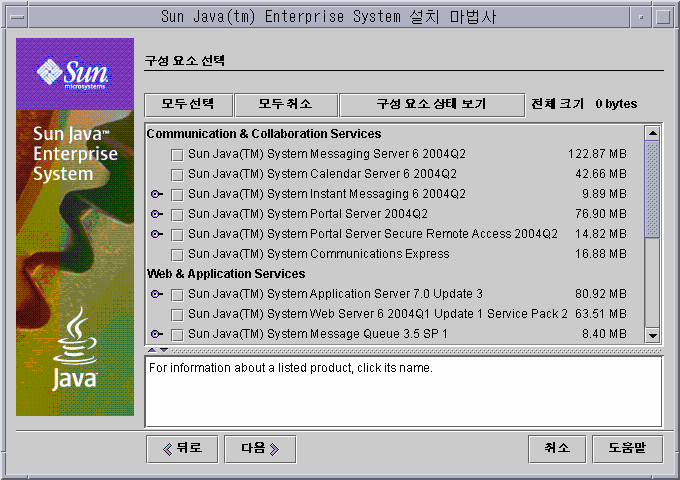The width and height of the screenshot is (680, 480).
Task: Click the 16.88 MB size value
Action: coord(601,254)
